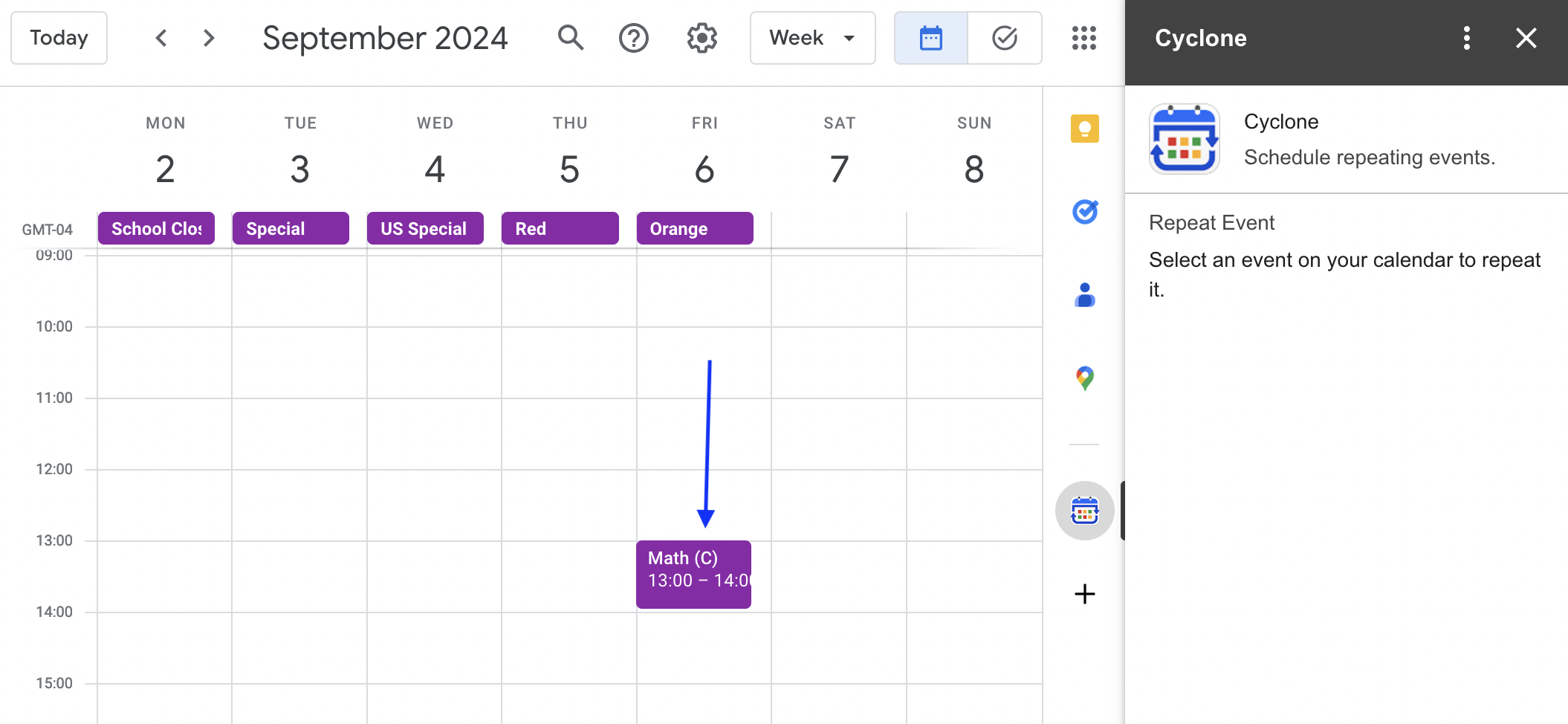Image resolution: width=1568 pixels, height=724 pixels.
Task: Open the Special event on Tuesday
Action: click(291, 228)
